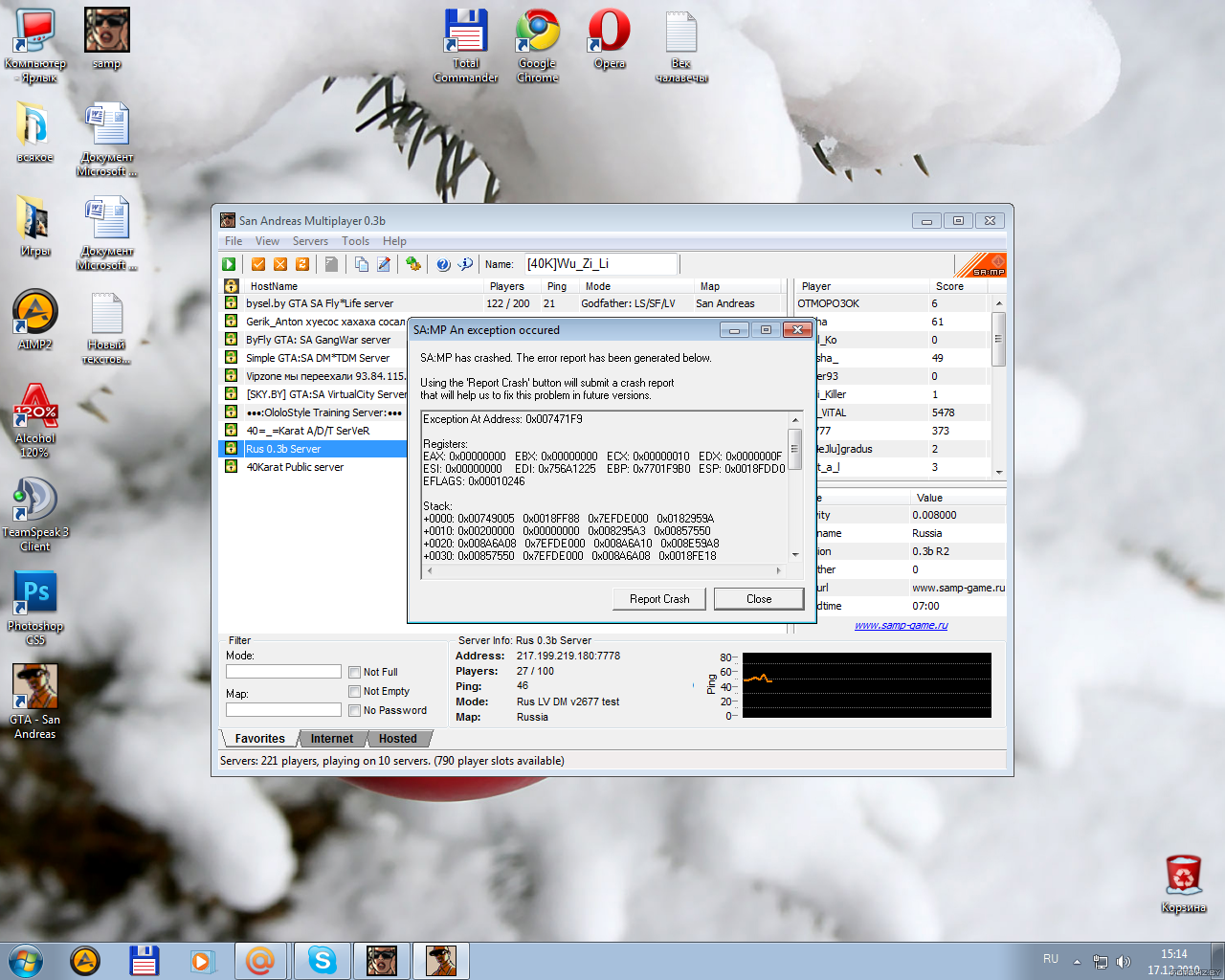Click the Map filter input field
The height and width of the screenshot is (980, 1225).
[283, 710]
